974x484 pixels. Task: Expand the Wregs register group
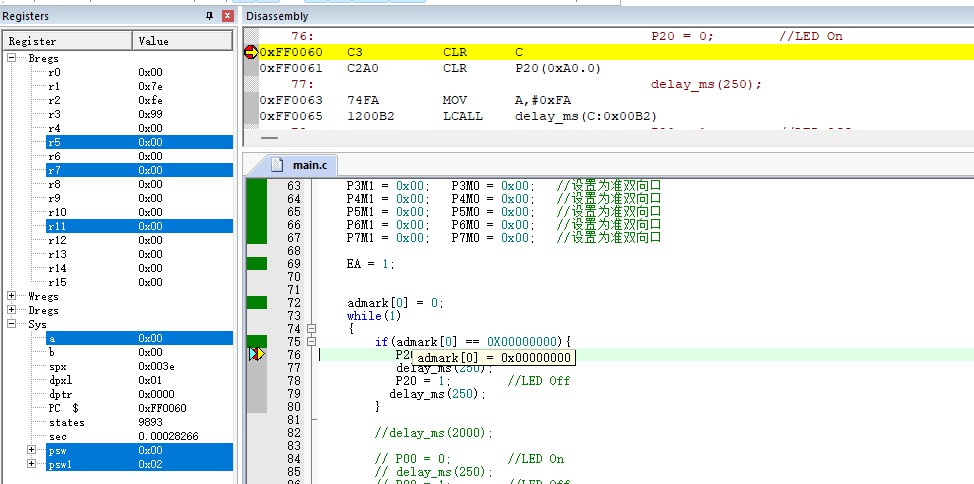coord(12,296)
